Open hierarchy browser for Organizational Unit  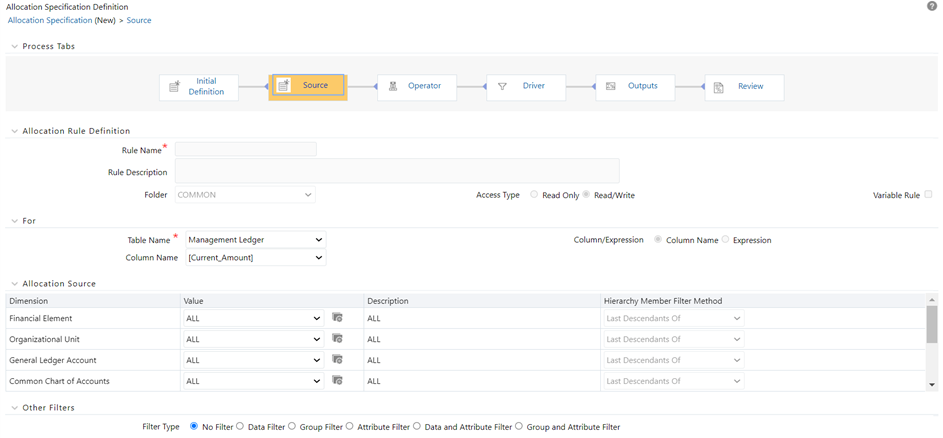tap(337, 339)
